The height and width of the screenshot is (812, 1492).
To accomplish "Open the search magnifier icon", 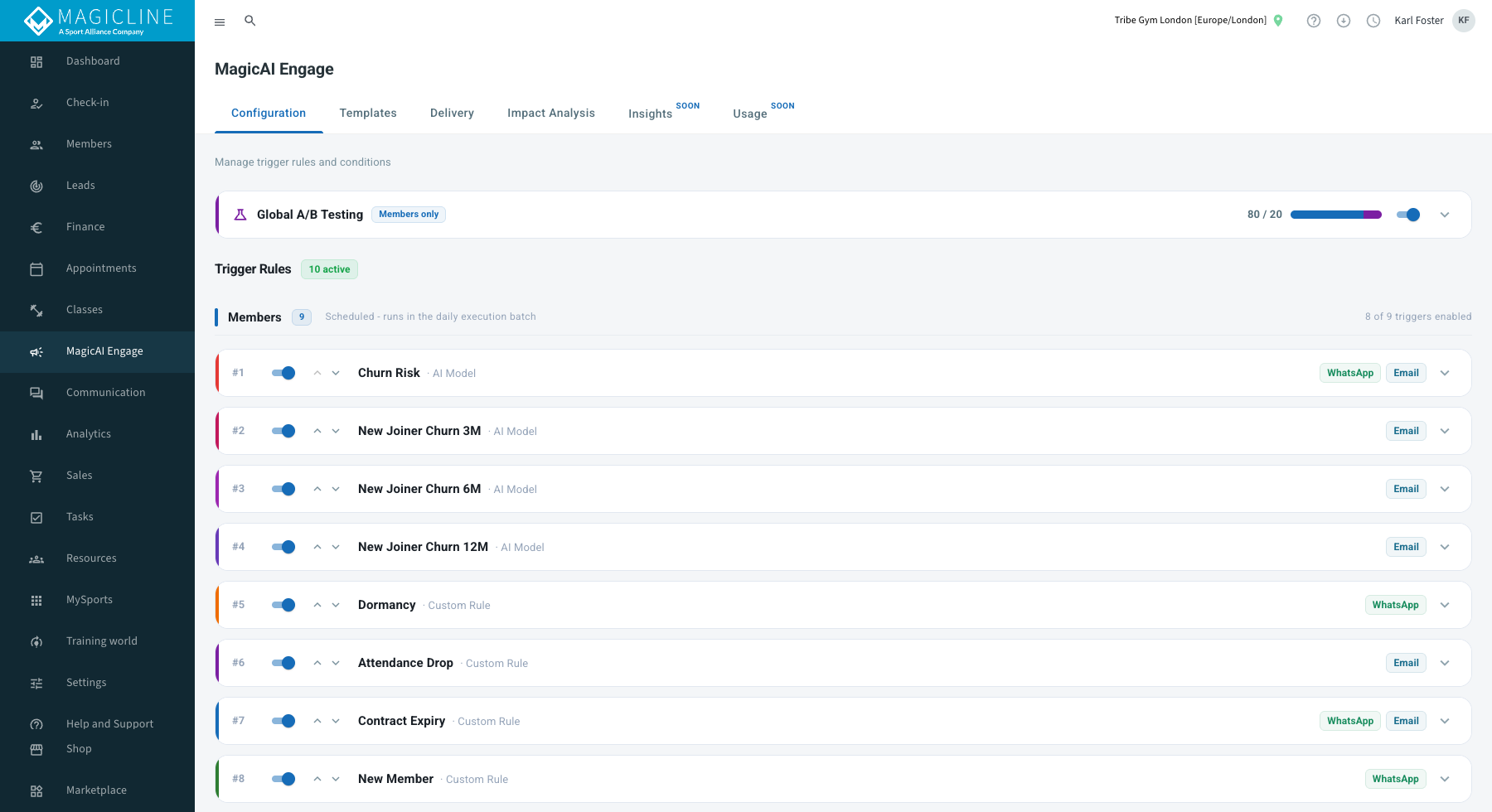I will [249, 21].
